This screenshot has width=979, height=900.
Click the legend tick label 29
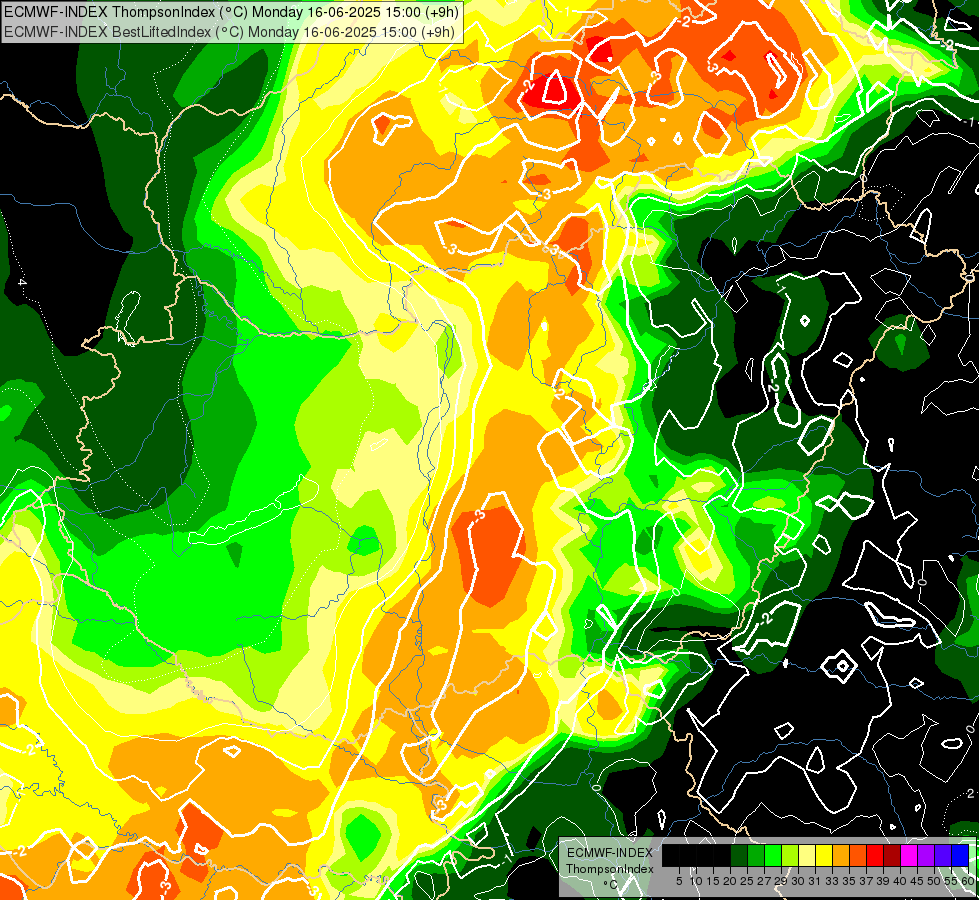[x=781, y=881]
